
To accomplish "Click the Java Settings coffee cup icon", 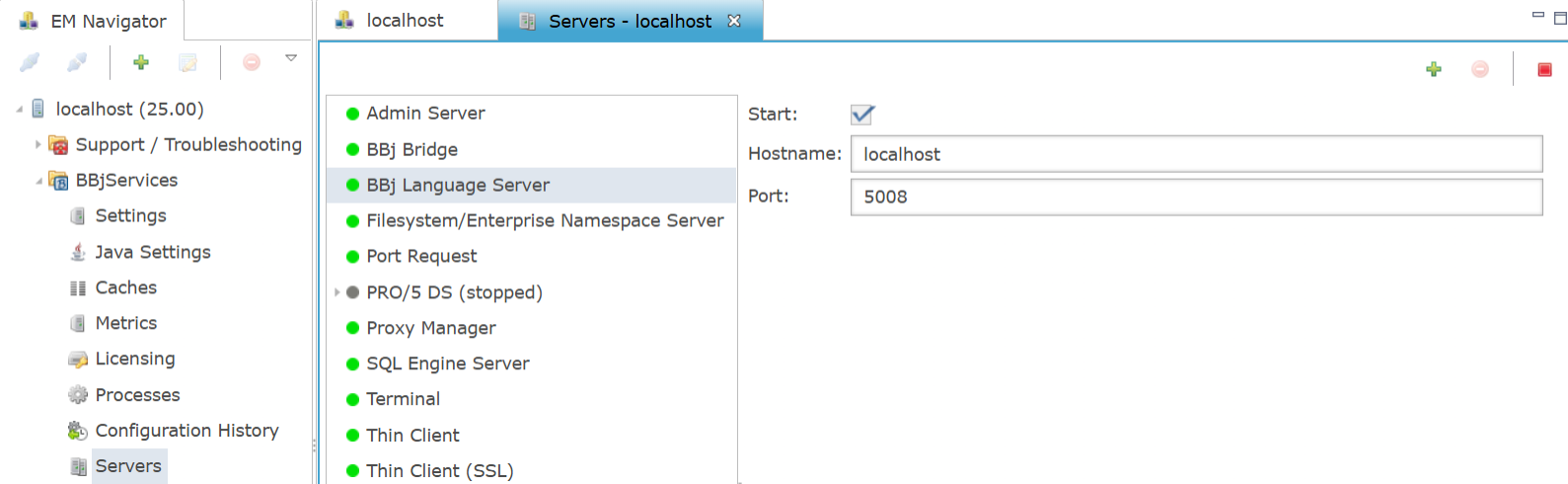I will pyautogui.click(x=78, y=252).
